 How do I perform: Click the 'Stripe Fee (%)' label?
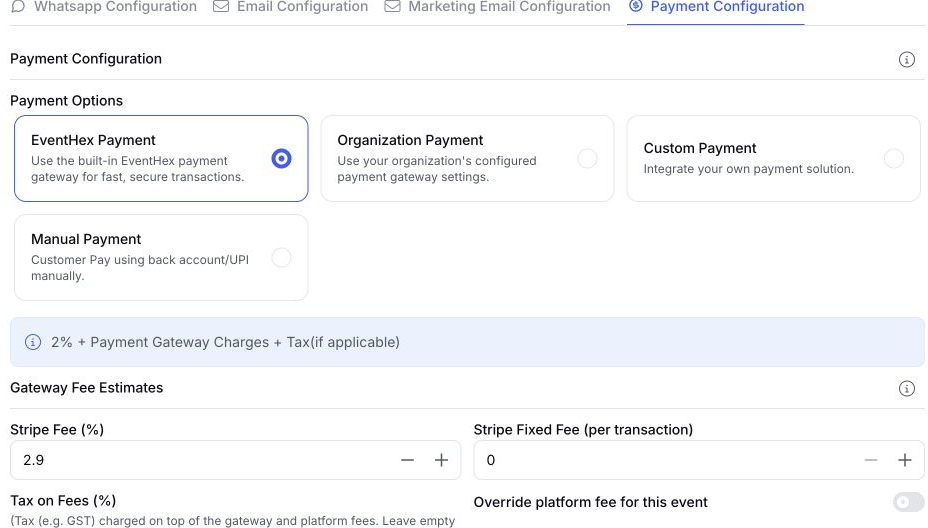[x=57, y=430]
